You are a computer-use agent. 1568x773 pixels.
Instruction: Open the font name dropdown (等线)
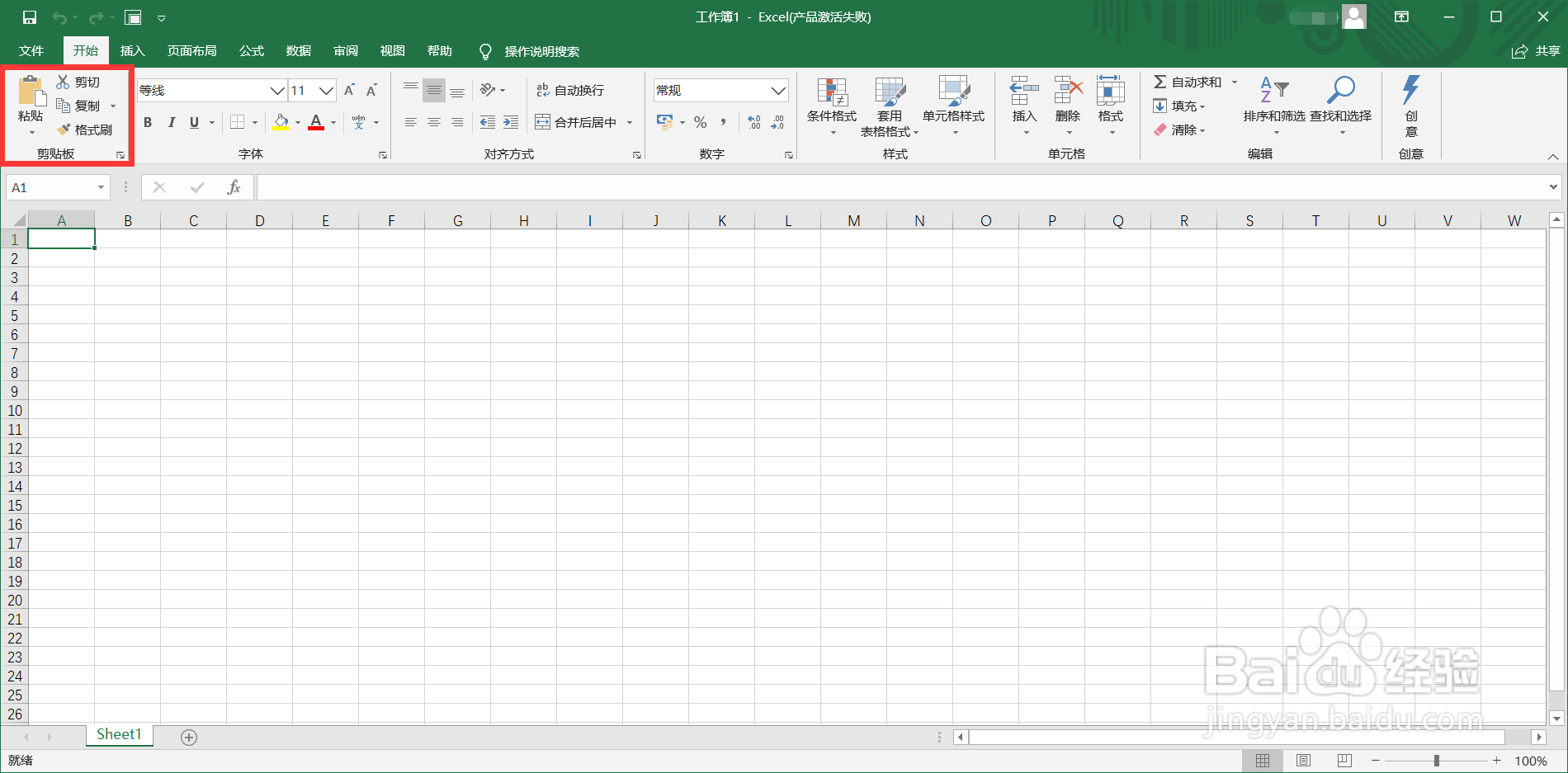click(x=277, y=90)
